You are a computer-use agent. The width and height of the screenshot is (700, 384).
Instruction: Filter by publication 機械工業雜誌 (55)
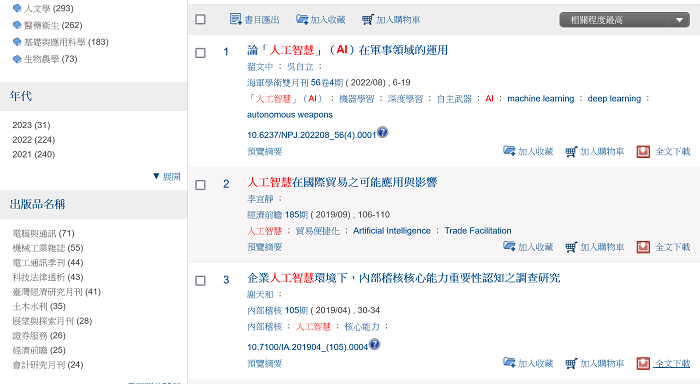pyautogui.click(x=48, y=248)
